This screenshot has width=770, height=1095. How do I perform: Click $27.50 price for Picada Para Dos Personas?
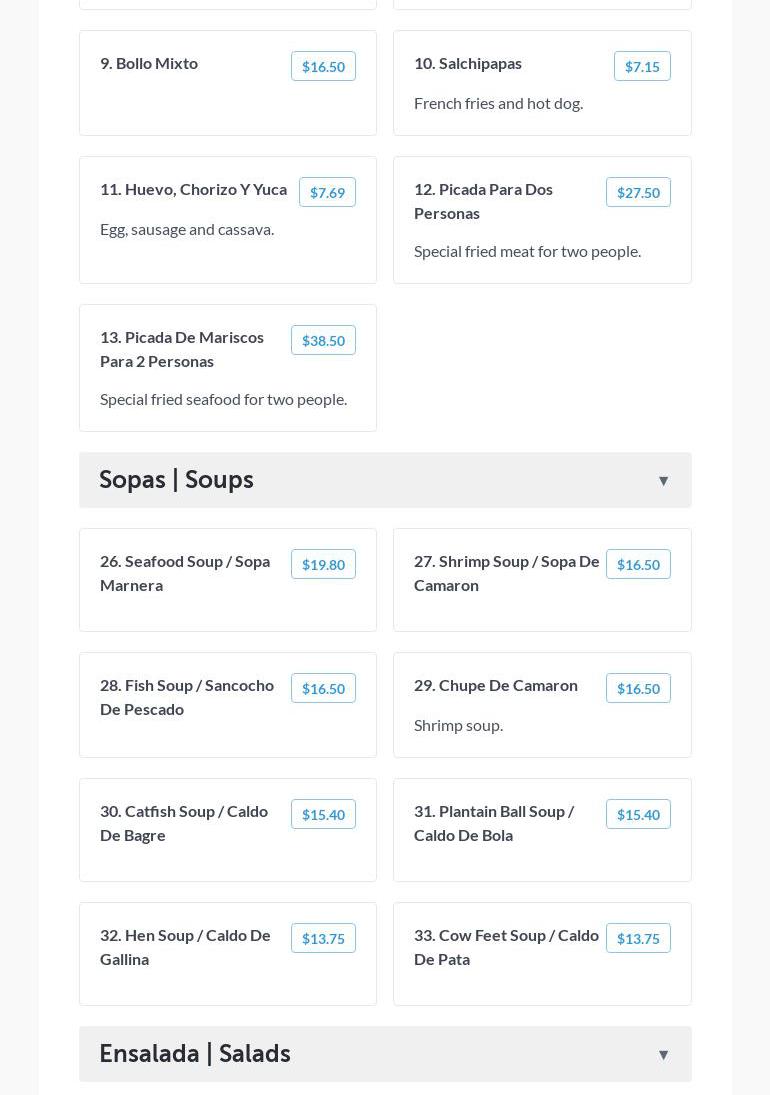[x=638, y=193]
